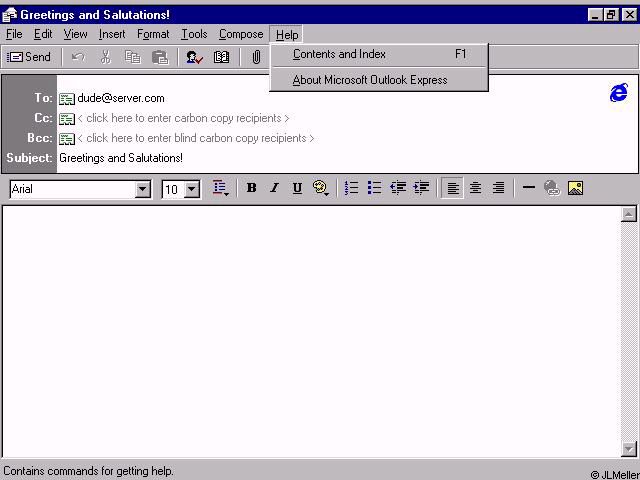Expand the Arial font name dropdown
The image size is (640, 480).
point(143,189)
